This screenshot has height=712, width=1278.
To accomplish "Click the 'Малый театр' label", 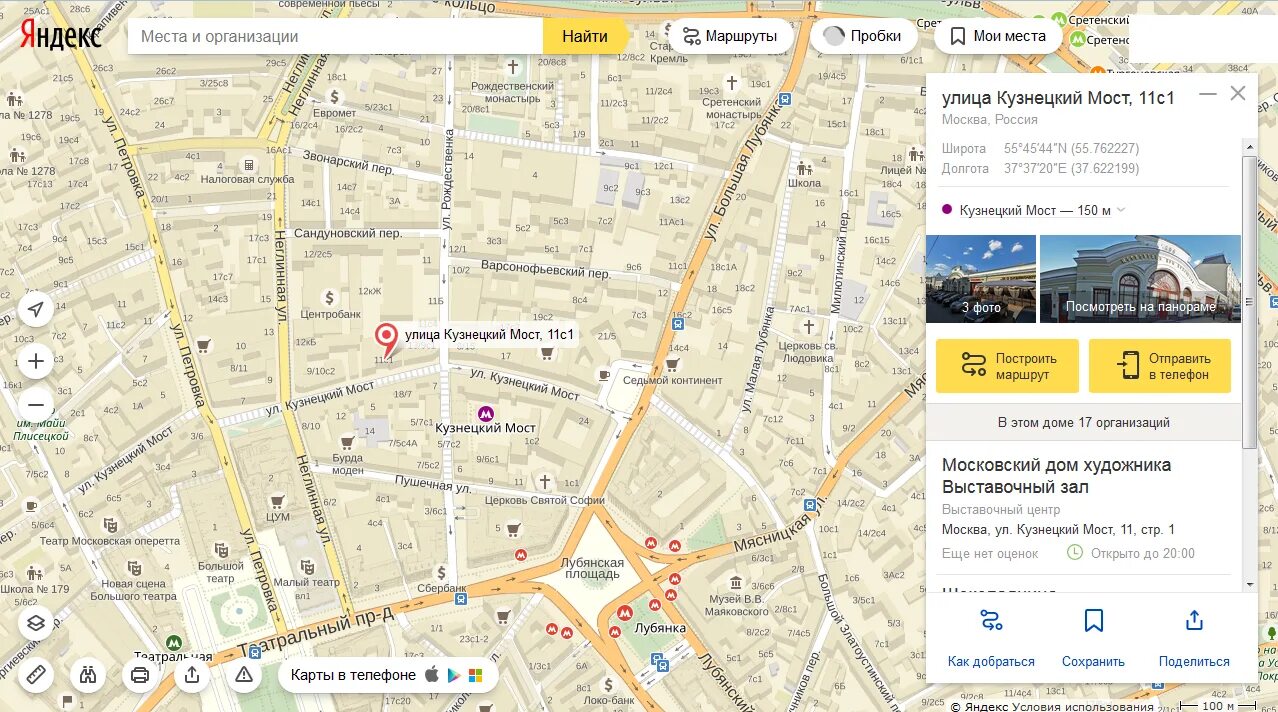I will coord(306,582).
